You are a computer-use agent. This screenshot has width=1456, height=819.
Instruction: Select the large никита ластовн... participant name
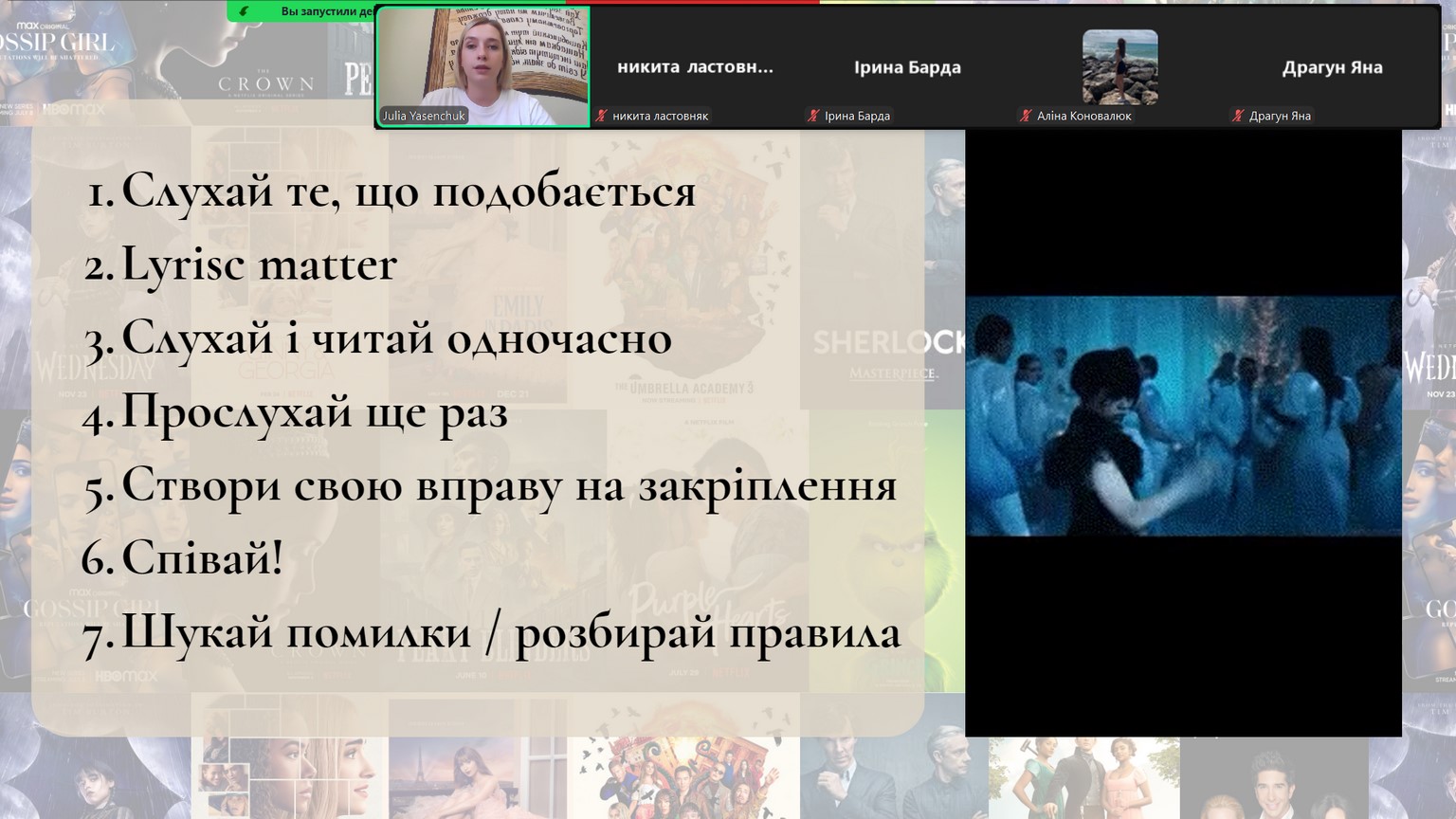point(695,67)
